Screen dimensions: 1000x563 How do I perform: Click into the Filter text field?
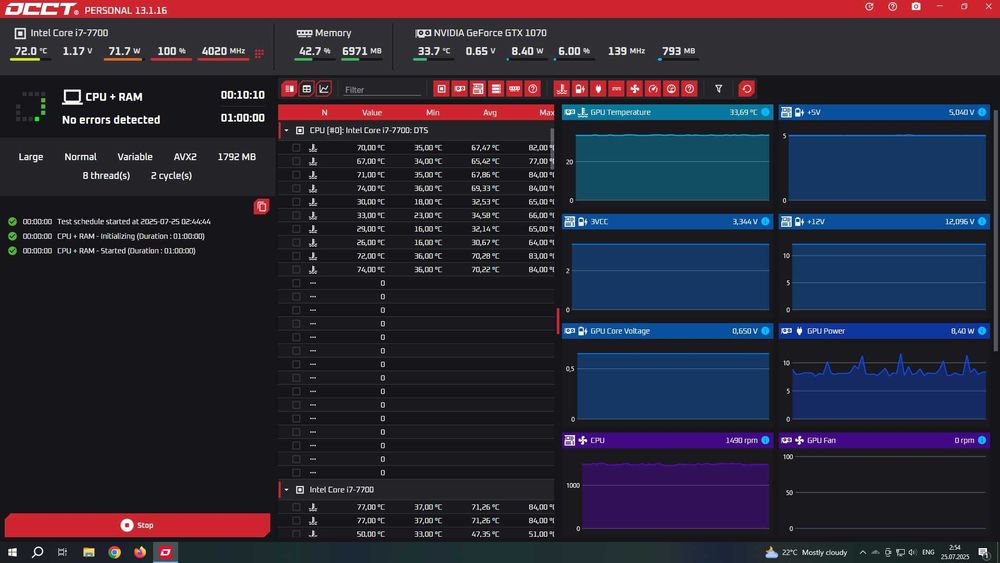(x=381, y=90)
